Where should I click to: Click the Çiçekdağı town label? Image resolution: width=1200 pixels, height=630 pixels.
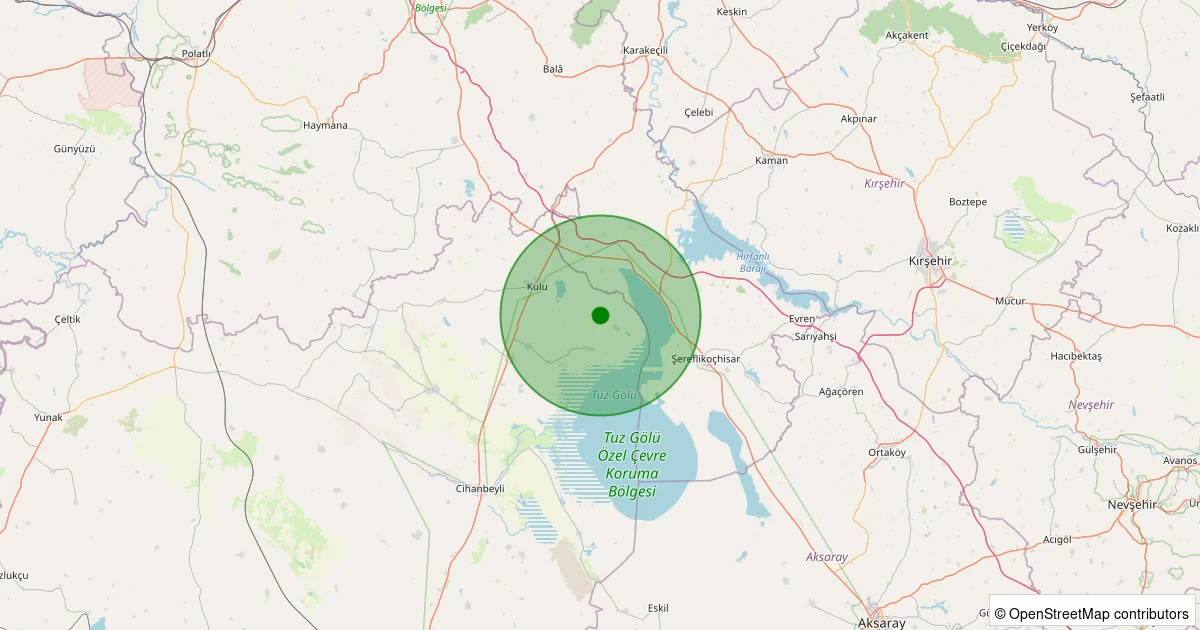pyautogui.click(x=1023, y=47)
